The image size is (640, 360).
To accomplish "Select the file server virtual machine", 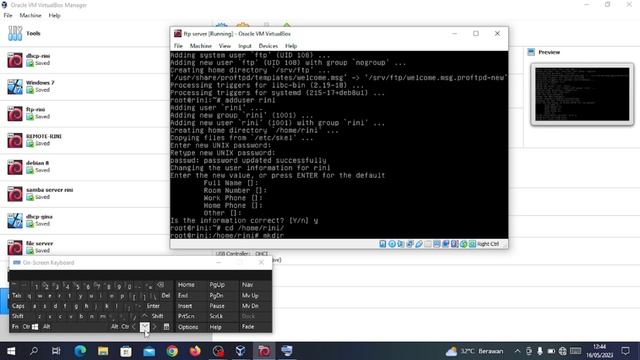I will click(x=86, y=247).
